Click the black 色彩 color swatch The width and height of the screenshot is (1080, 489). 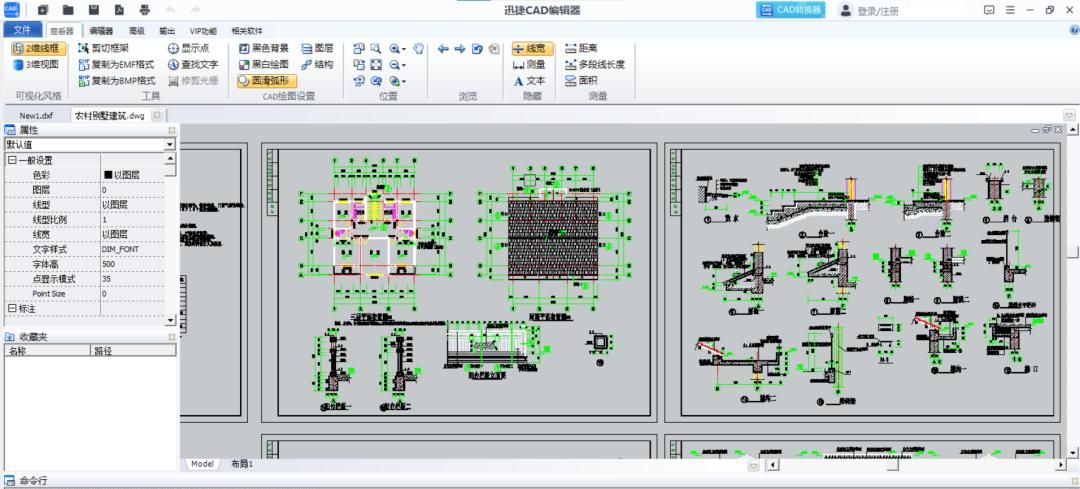click(x=108, y=175)
